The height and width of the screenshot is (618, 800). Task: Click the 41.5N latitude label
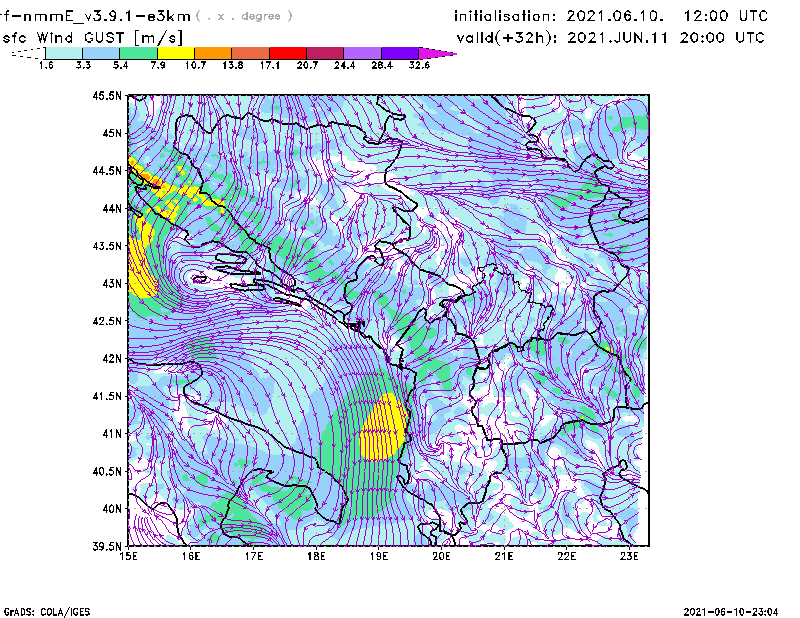click(107, 396)
